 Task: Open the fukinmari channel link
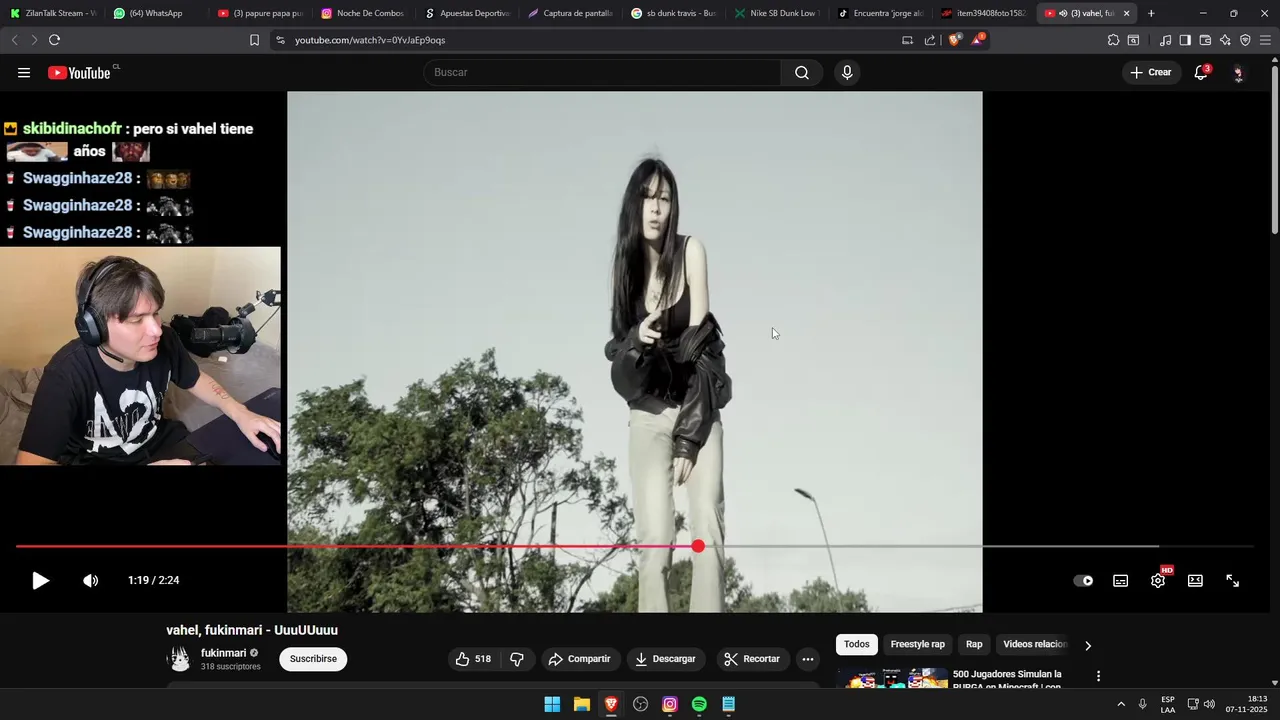(223, 653)
